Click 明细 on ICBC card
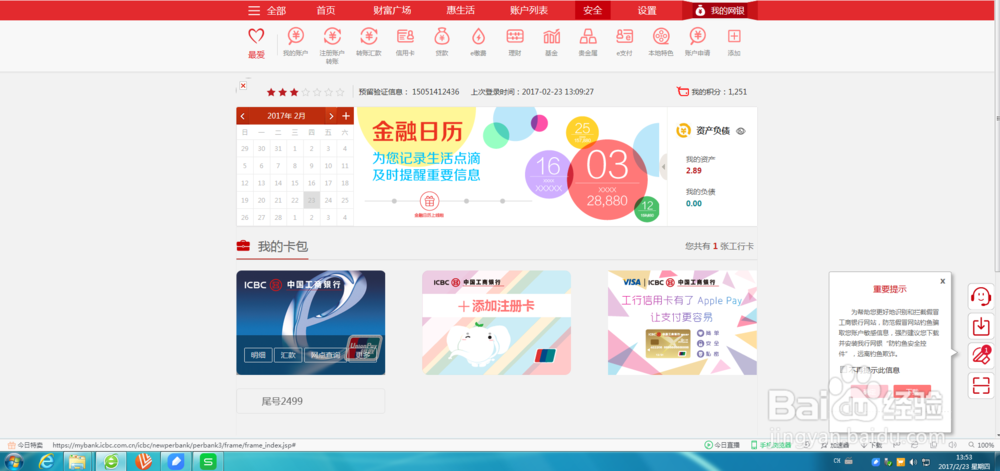 click(x=258, y=355)
